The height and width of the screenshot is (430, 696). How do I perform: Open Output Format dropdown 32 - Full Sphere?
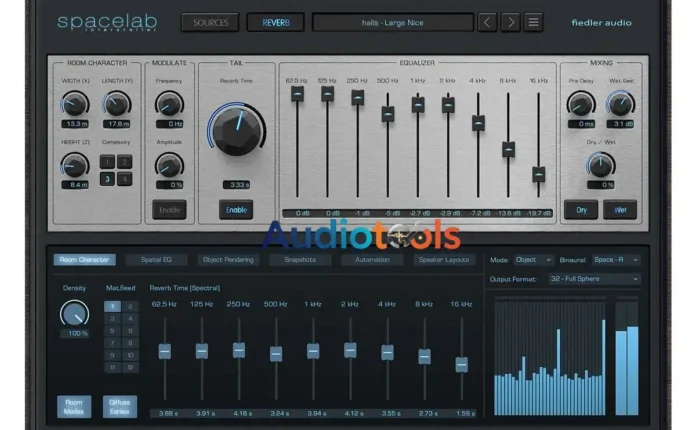tap(594, 279)
